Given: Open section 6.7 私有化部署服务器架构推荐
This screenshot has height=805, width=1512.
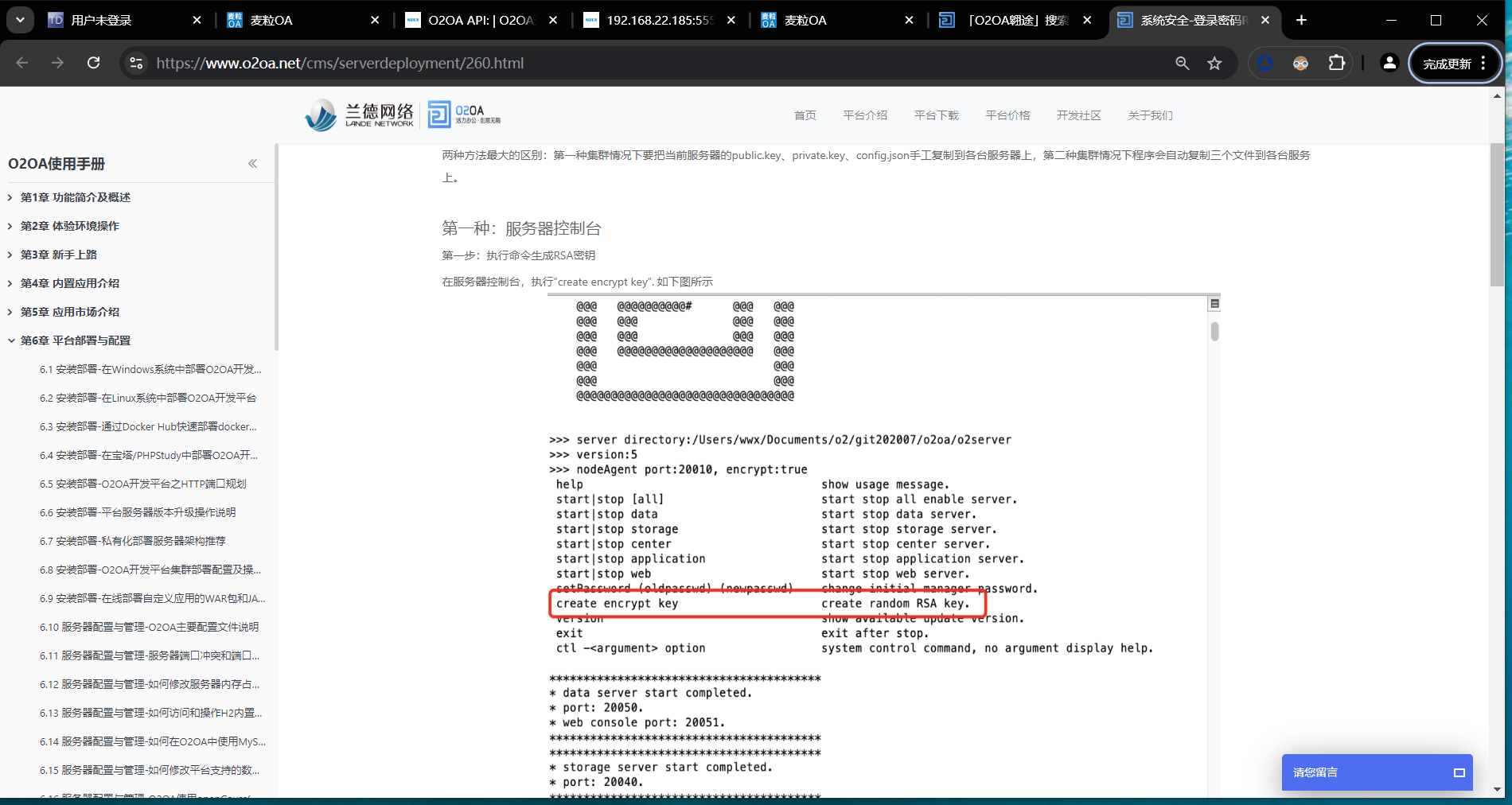Looking at the screenshot, I should coord(133,541).
